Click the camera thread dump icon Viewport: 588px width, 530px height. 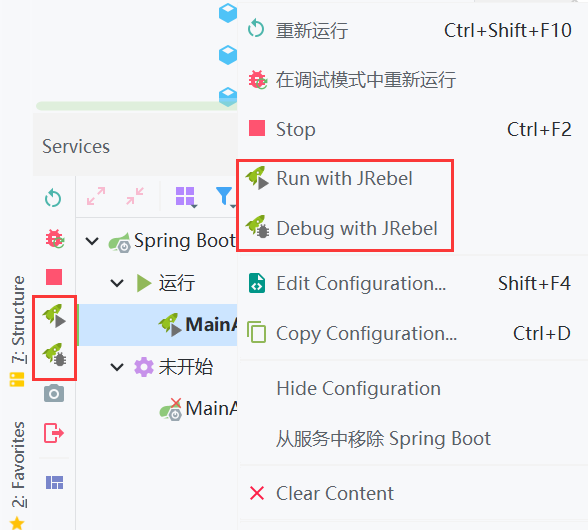pyautogui.click(x=54, y=393)
